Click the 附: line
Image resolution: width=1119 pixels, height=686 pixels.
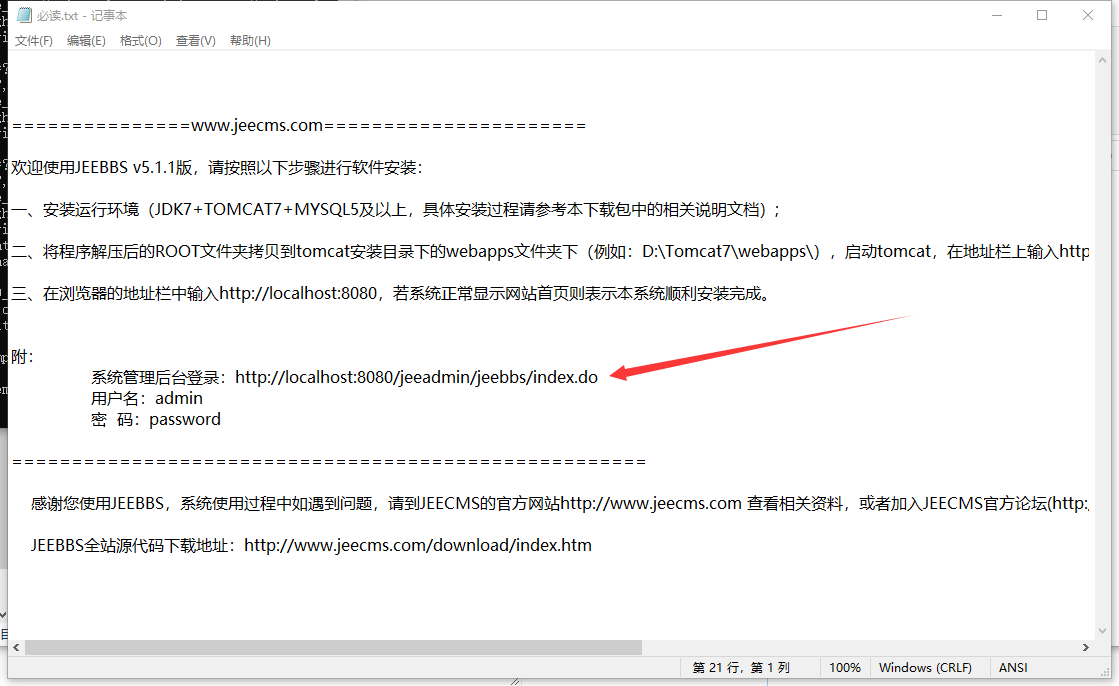tap(22, 357)
